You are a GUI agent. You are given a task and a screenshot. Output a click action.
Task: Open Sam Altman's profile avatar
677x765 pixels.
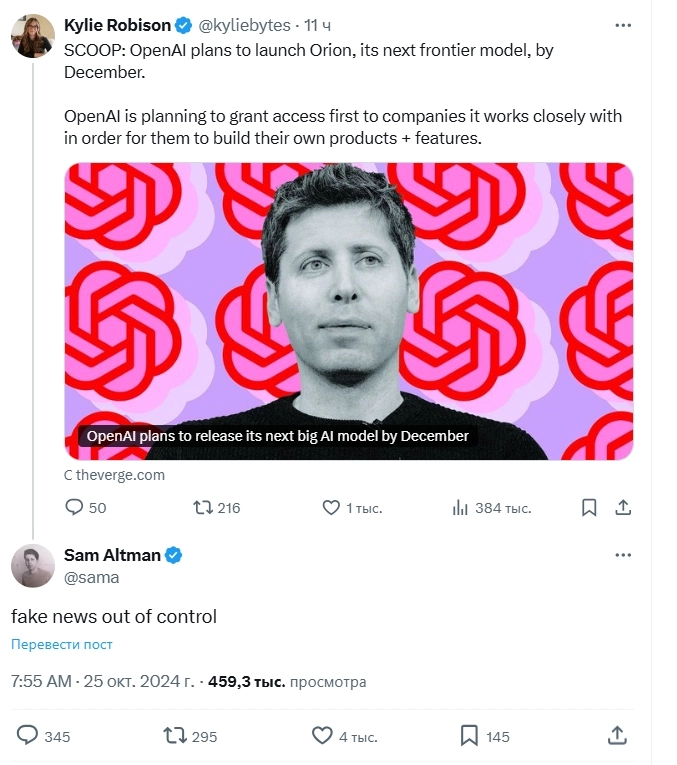point(32,566)
